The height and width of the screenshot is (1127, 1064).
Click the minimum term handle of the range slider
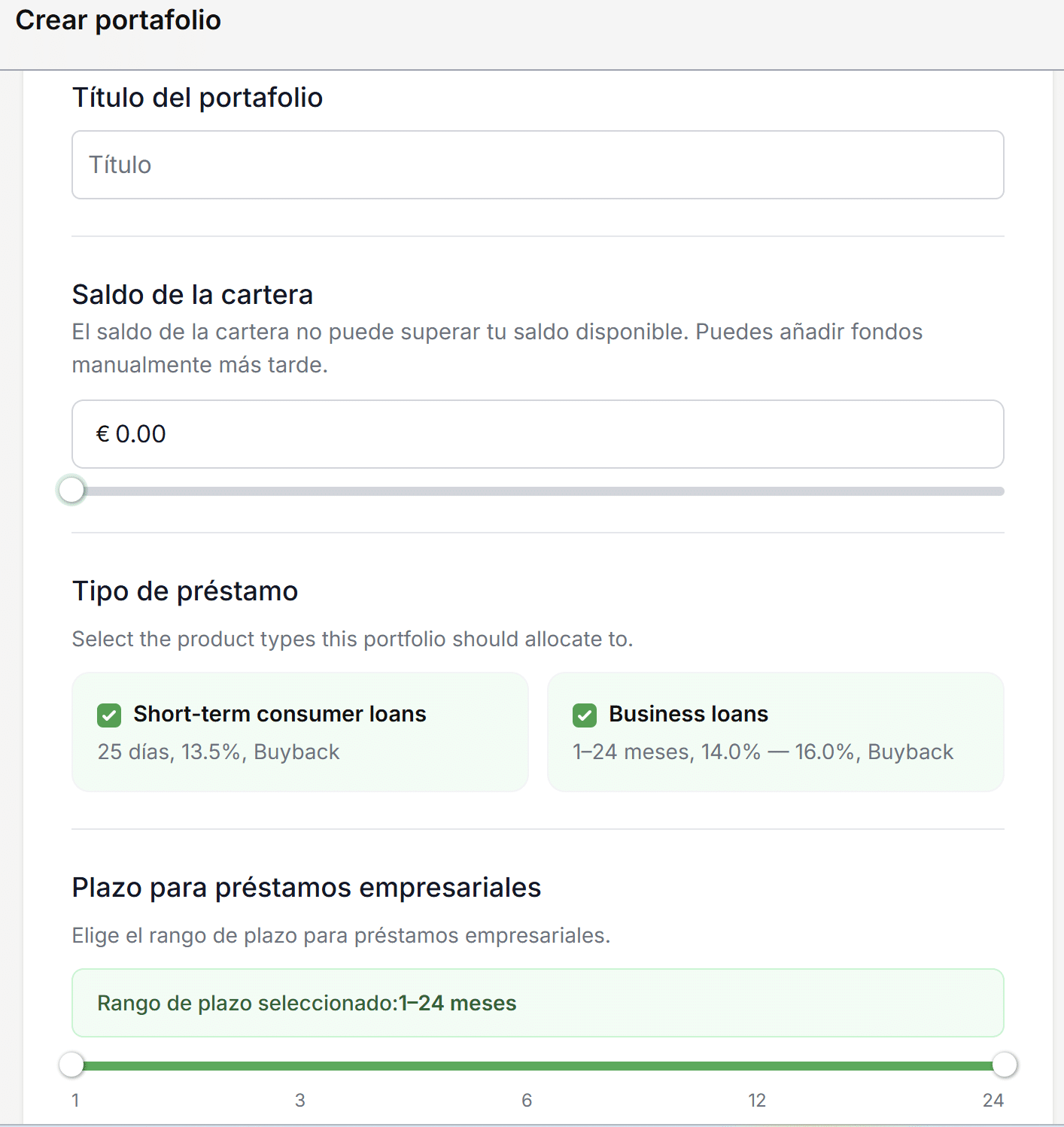[71, 1065]
